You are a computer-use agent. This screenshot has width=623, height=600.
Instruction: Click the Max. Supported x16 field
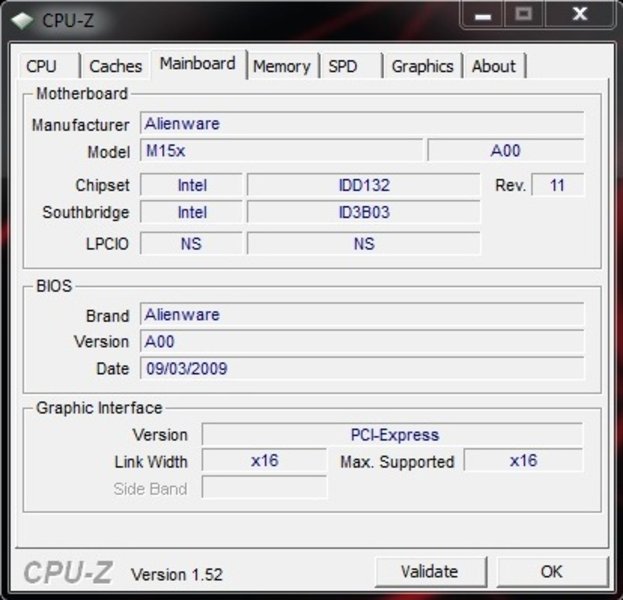point(523,461)
